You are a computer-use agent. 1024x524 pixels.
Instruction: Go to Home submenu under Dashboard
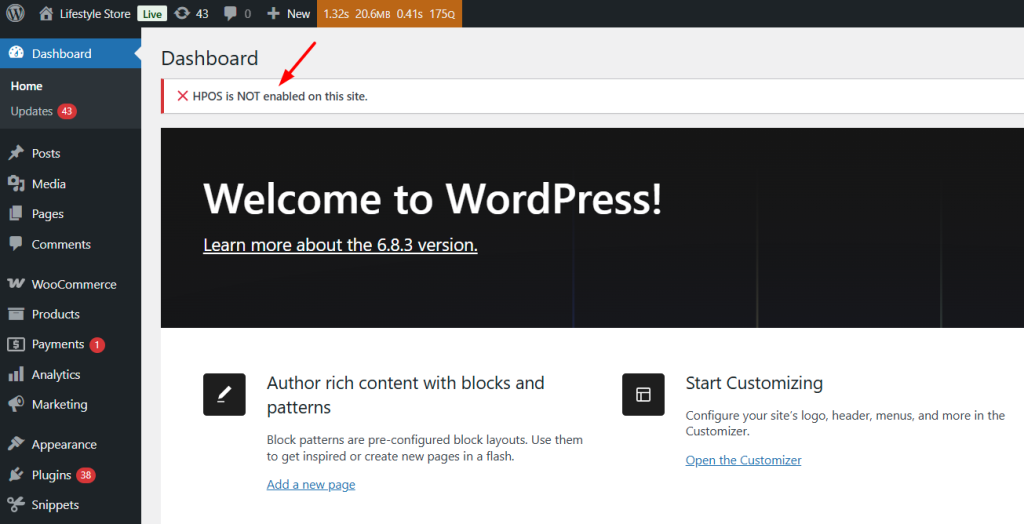[x=27, y=86]
